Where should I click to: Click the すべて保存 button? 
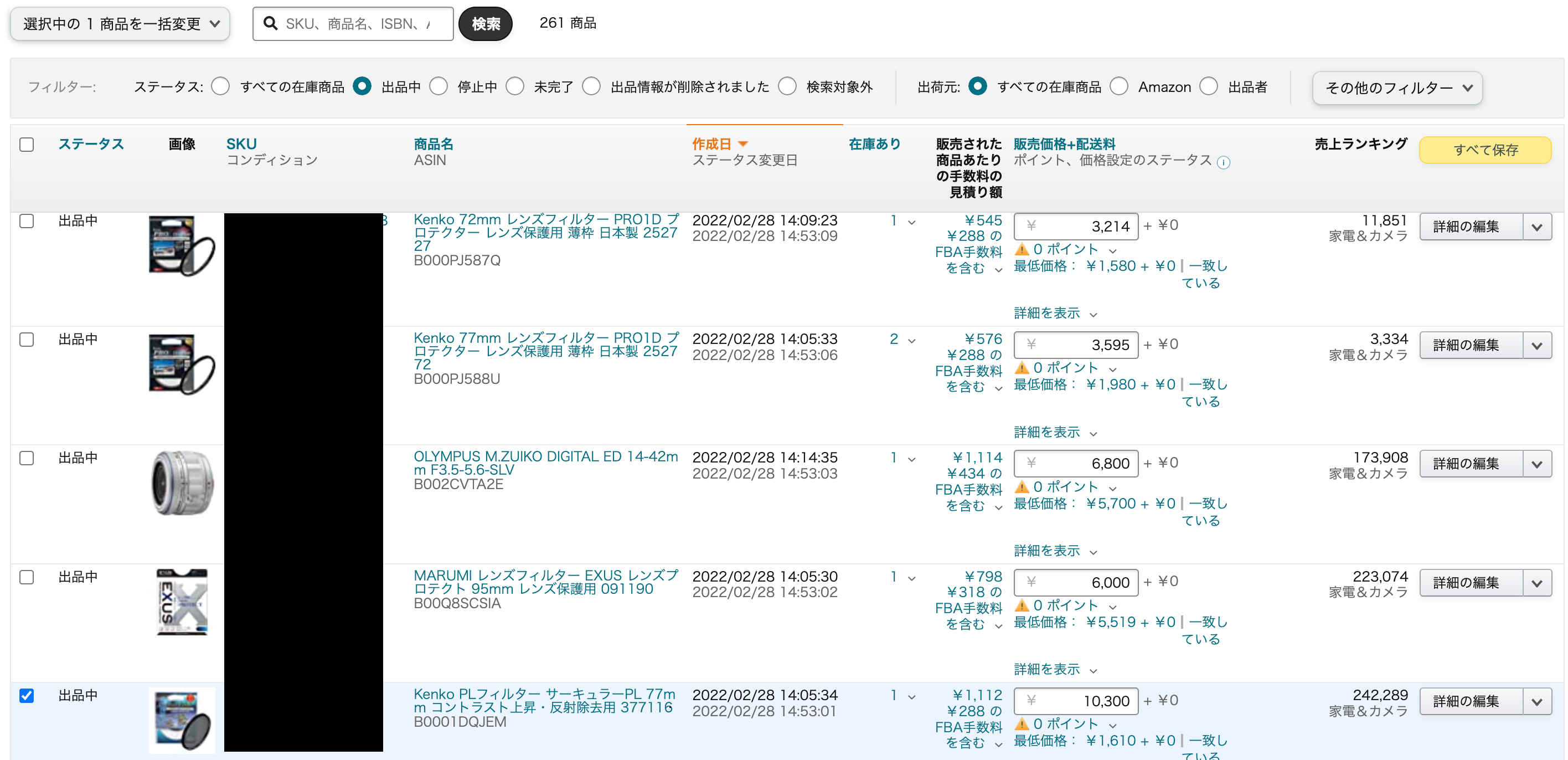point(1486,150)
